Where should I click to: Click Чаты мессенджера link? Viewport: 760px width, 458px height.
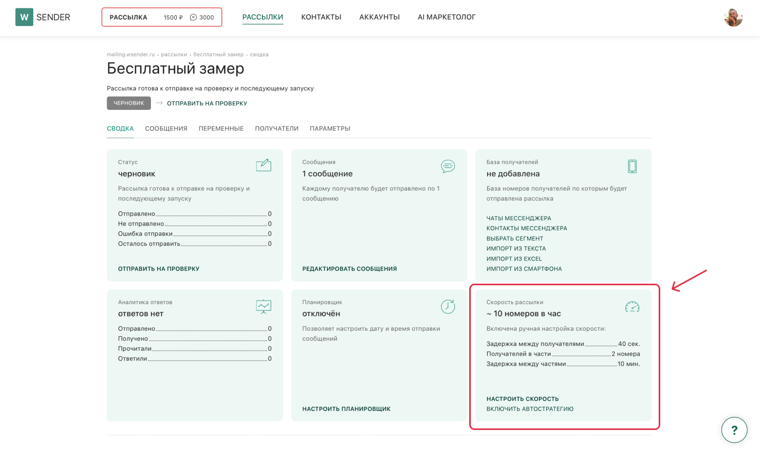[x=519, y=218]
